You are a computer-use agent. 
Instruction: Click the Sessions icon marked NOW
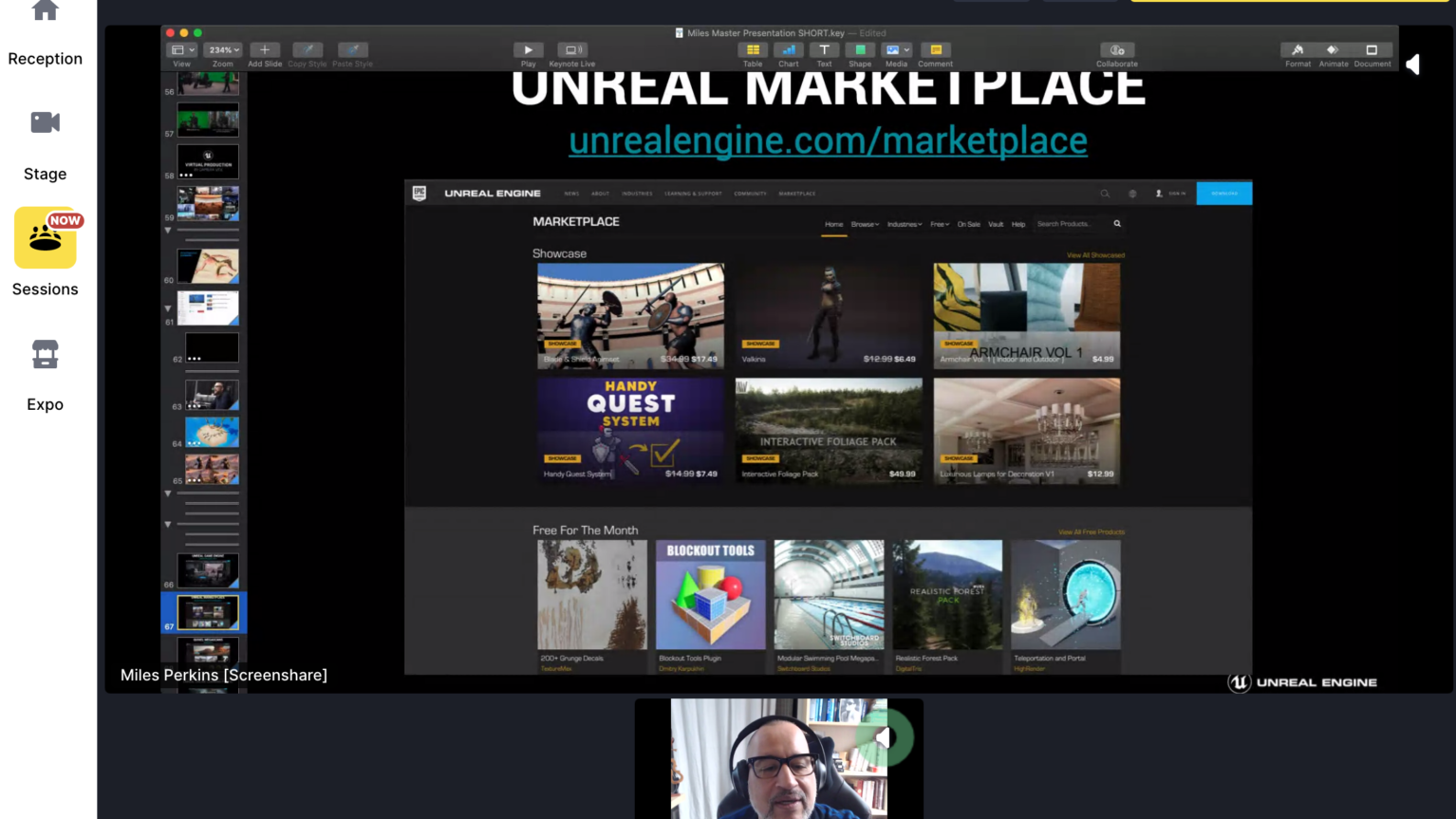tap(45, 238)
